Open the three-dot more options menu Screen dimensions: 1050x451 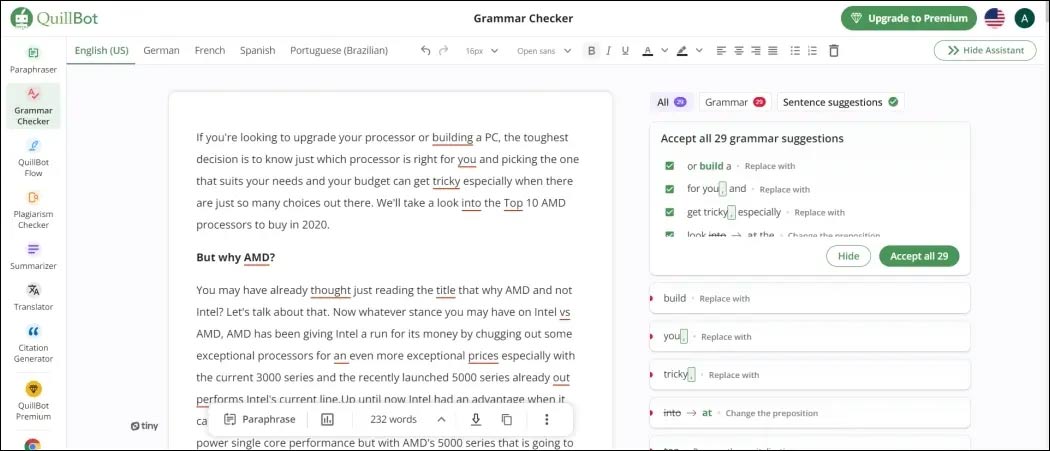546,420
